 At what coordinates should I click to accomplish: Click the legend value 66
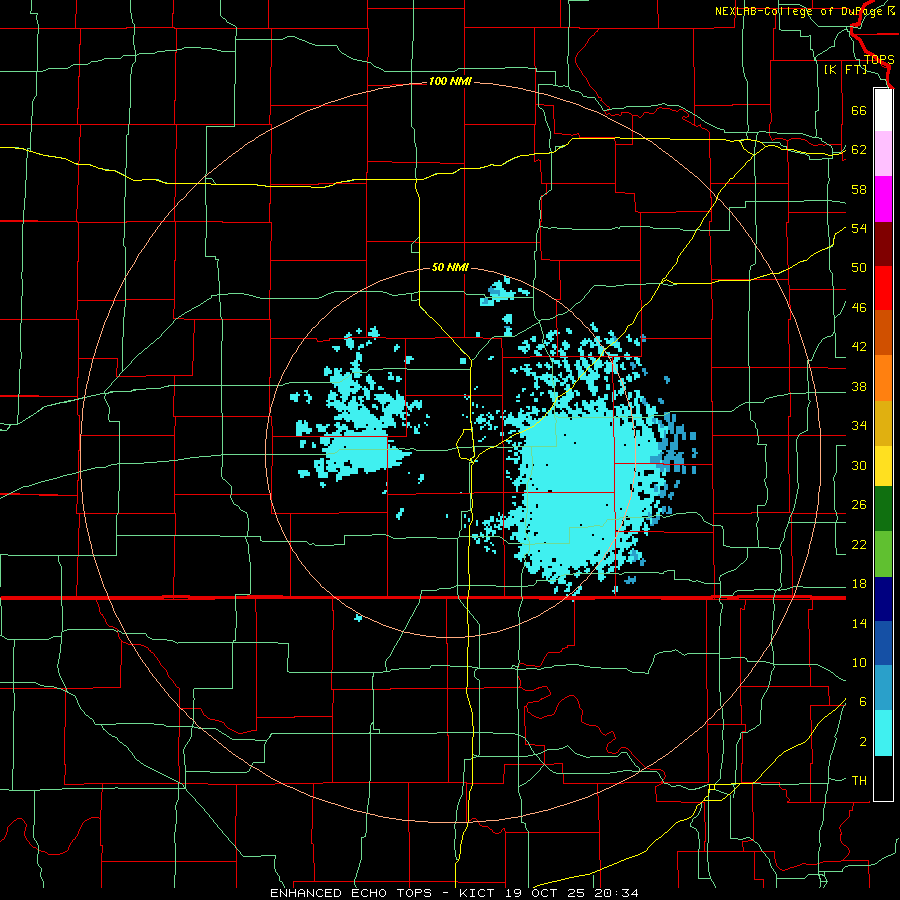pyautogui.click(x=859, y=110)
